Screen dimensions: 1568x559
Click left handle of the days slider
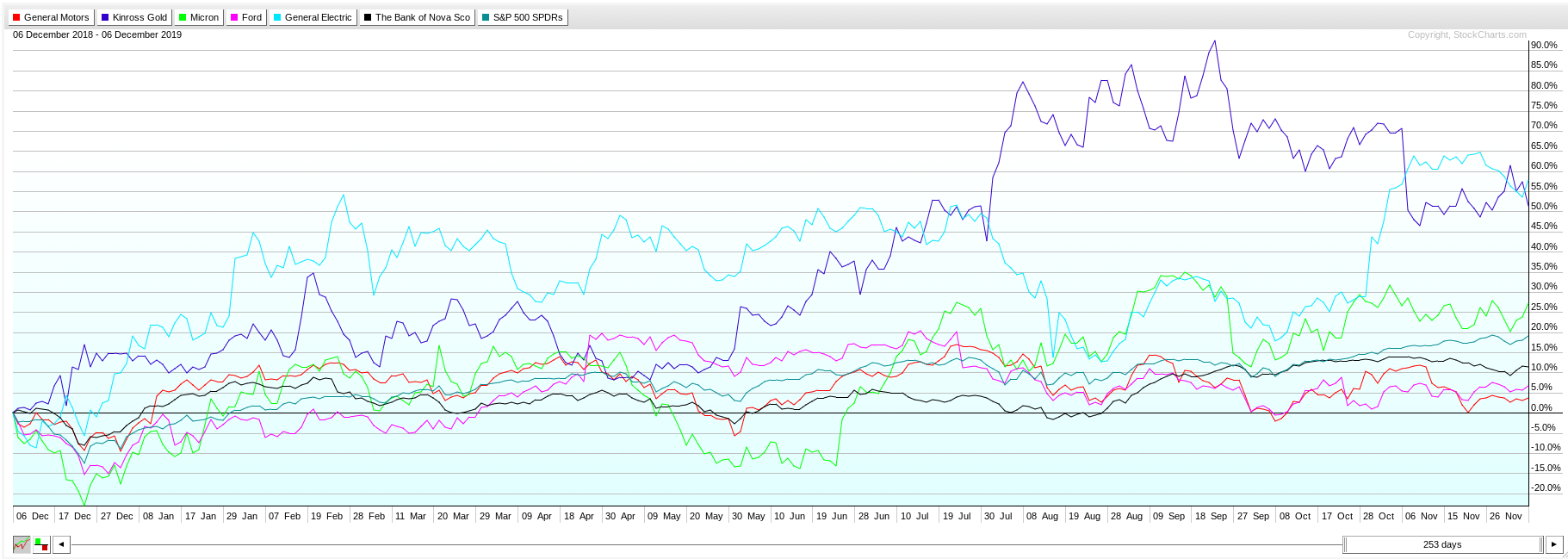point(1344,544)
